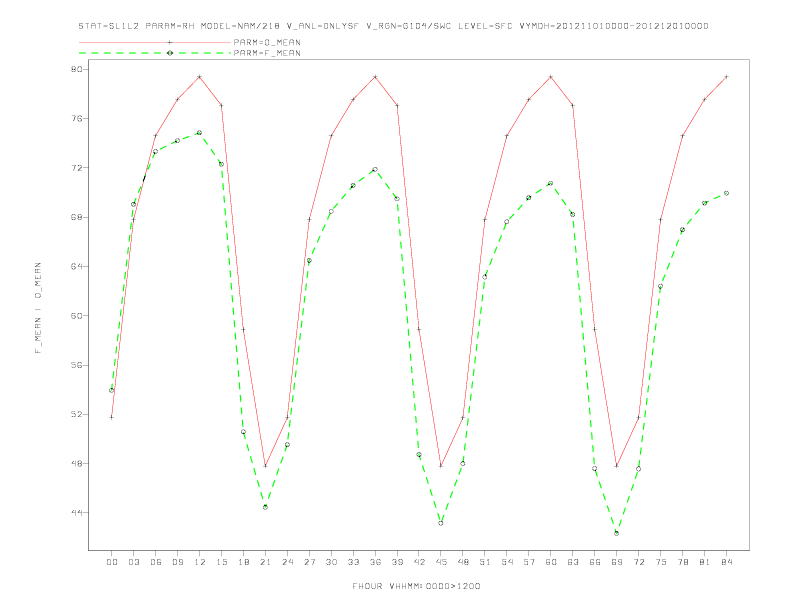This screenshot has height=612, width=792.
Task: Select the green F_MEAN circle at hour 00
Action: pos(112,390)
